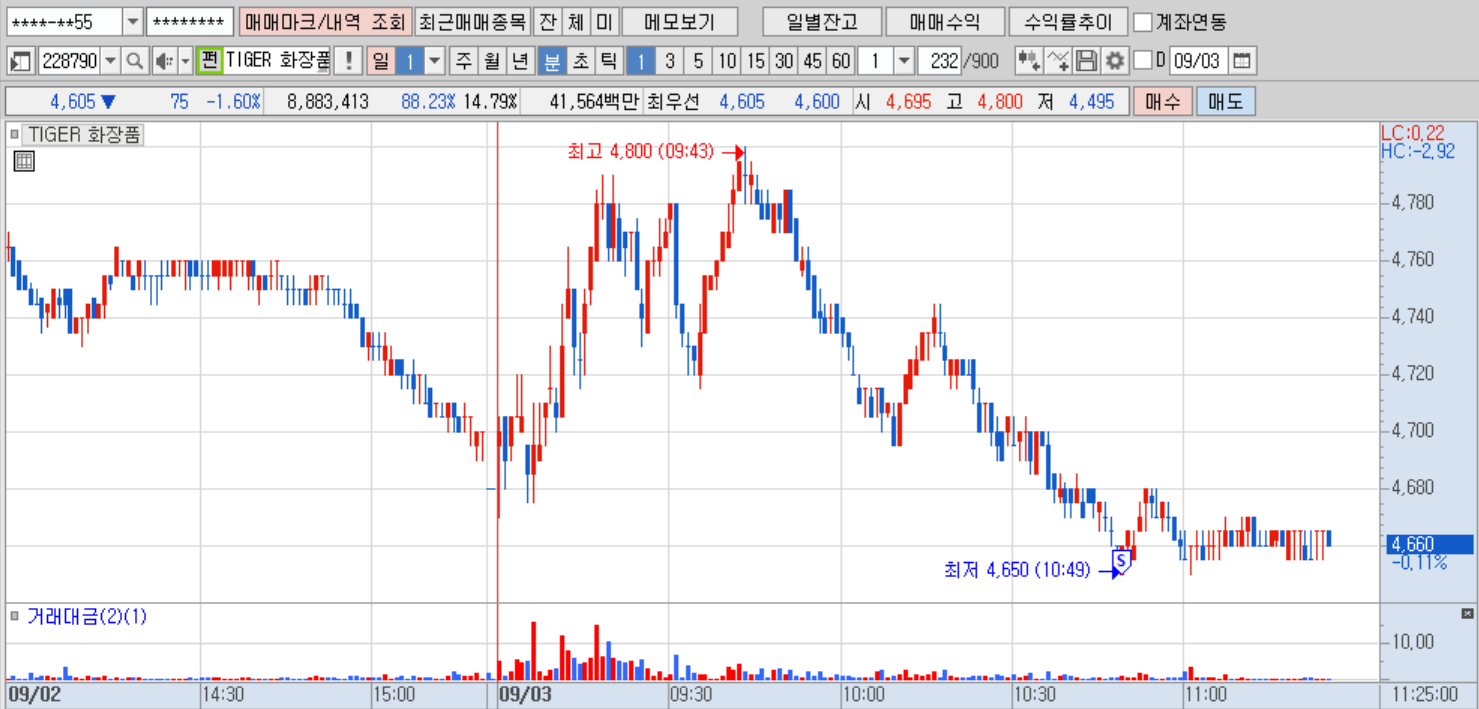Select the 주 weekly chart period
The width and height of the screenshot is (1479, 709).
(464, 61)
